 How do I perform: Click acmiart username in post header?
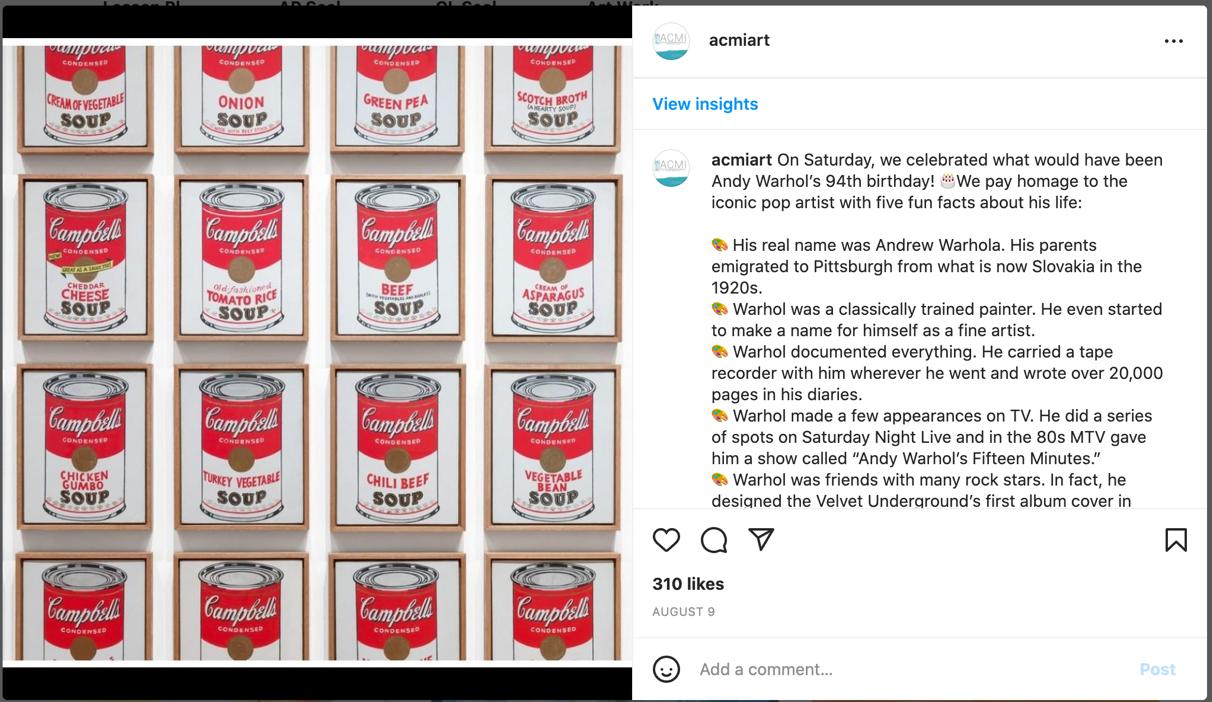tap(739, 40)
